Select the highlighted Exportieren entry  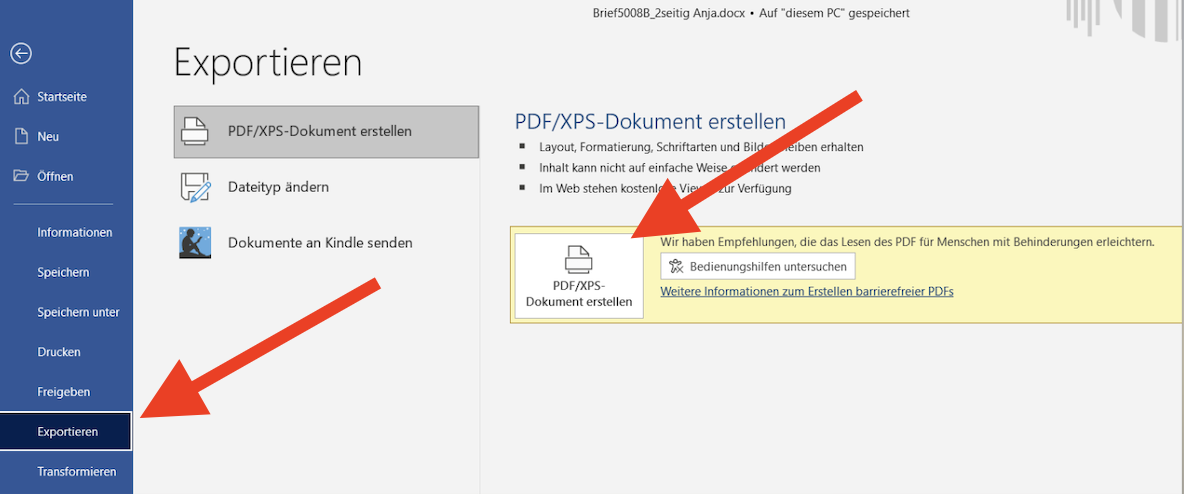point(67,432)
